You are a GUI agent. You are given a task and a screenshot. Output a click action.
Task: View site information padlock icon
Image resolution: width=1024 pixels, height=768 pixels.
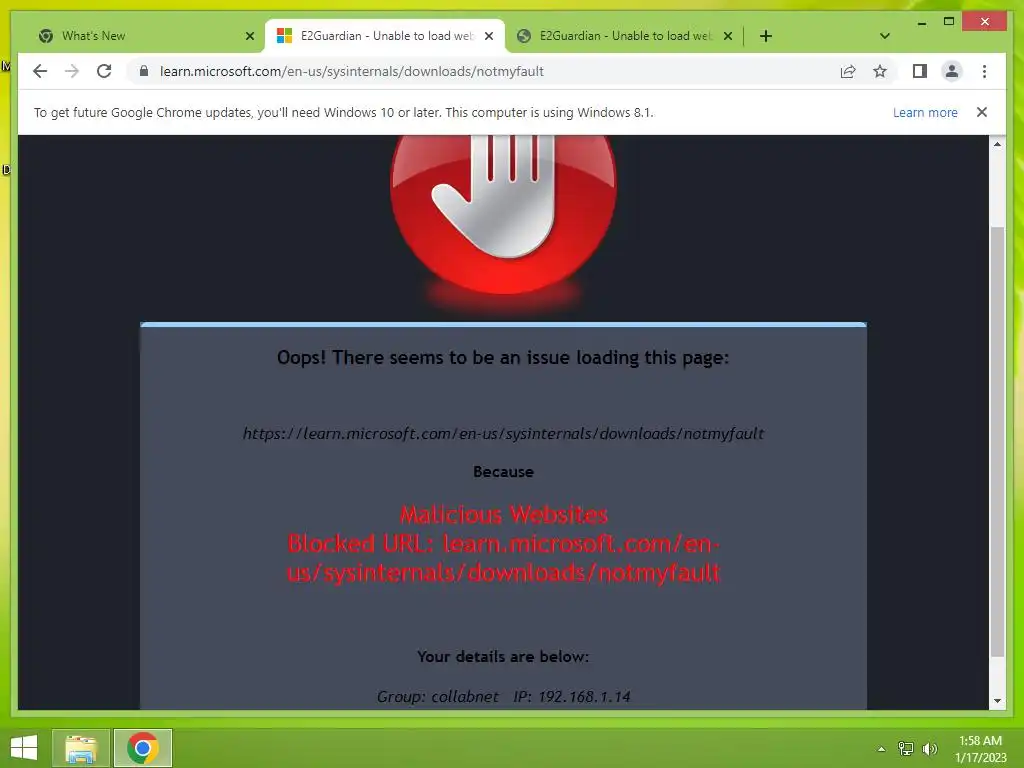pyautogui.click(x=144, y=71)
